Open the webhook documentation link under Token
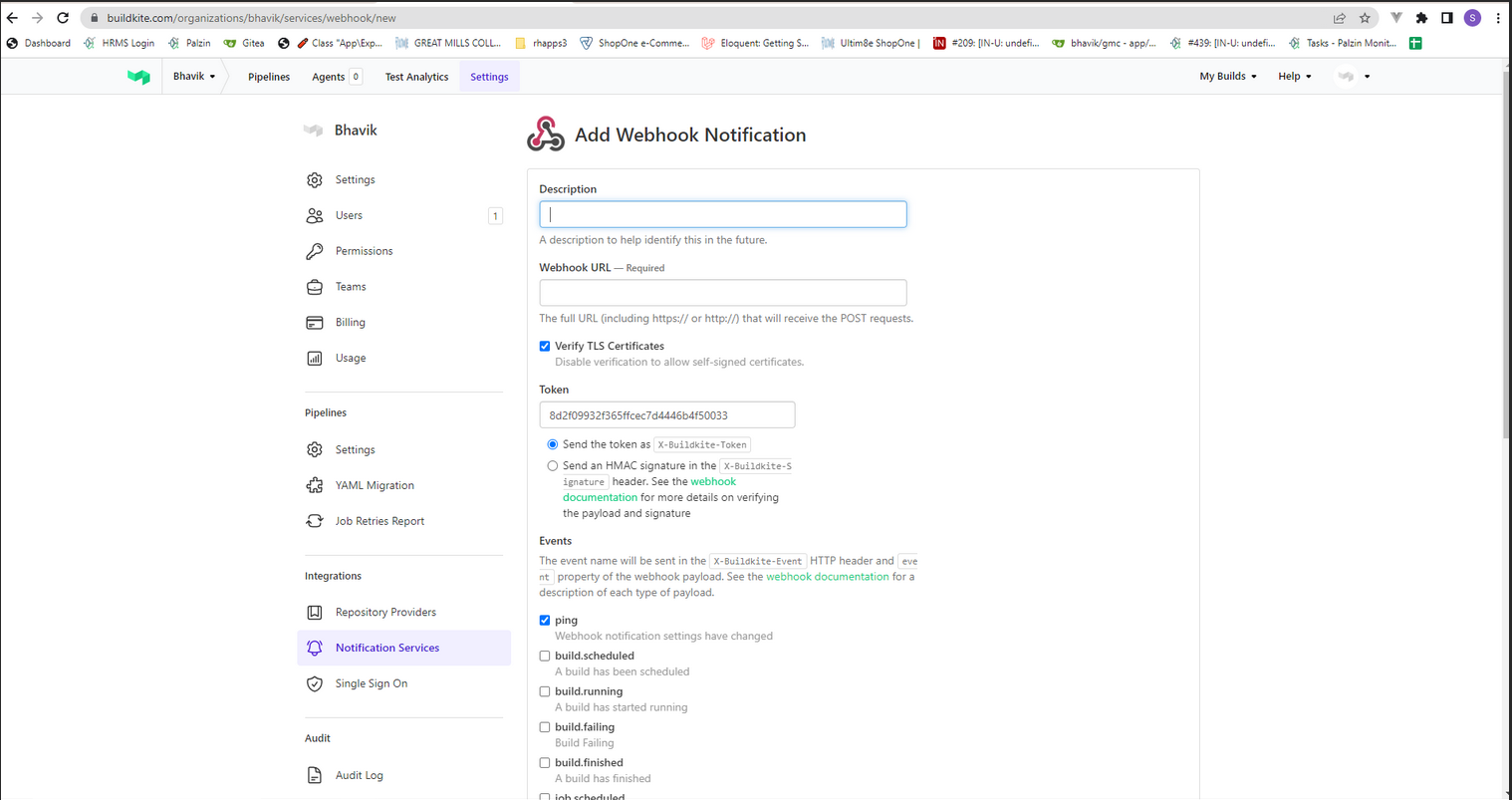The image size is (1512, 800). [649, 490]
